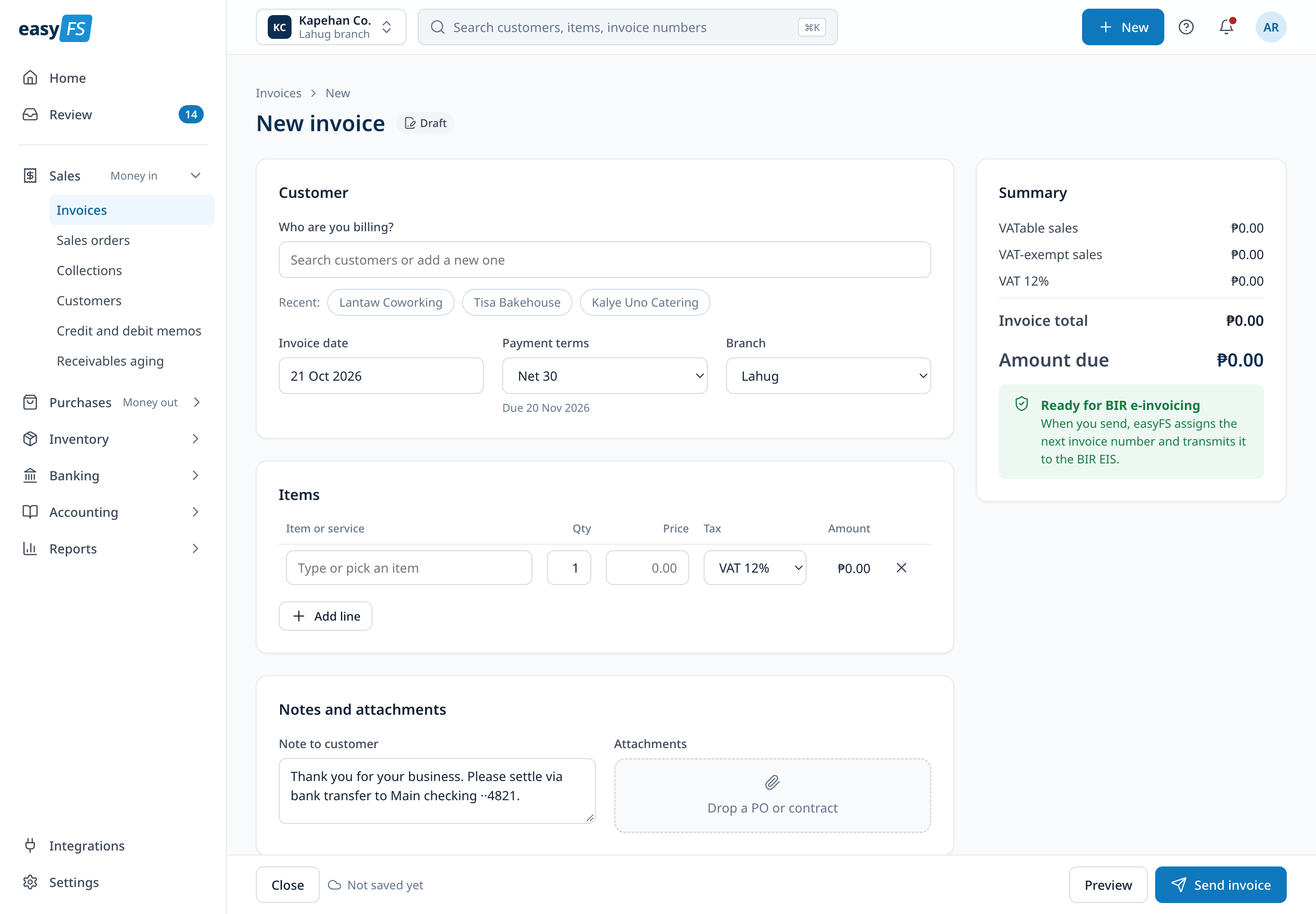Open notifications bell icon
This screenshot has height=914, width=1316.
tap(1226, 27)
